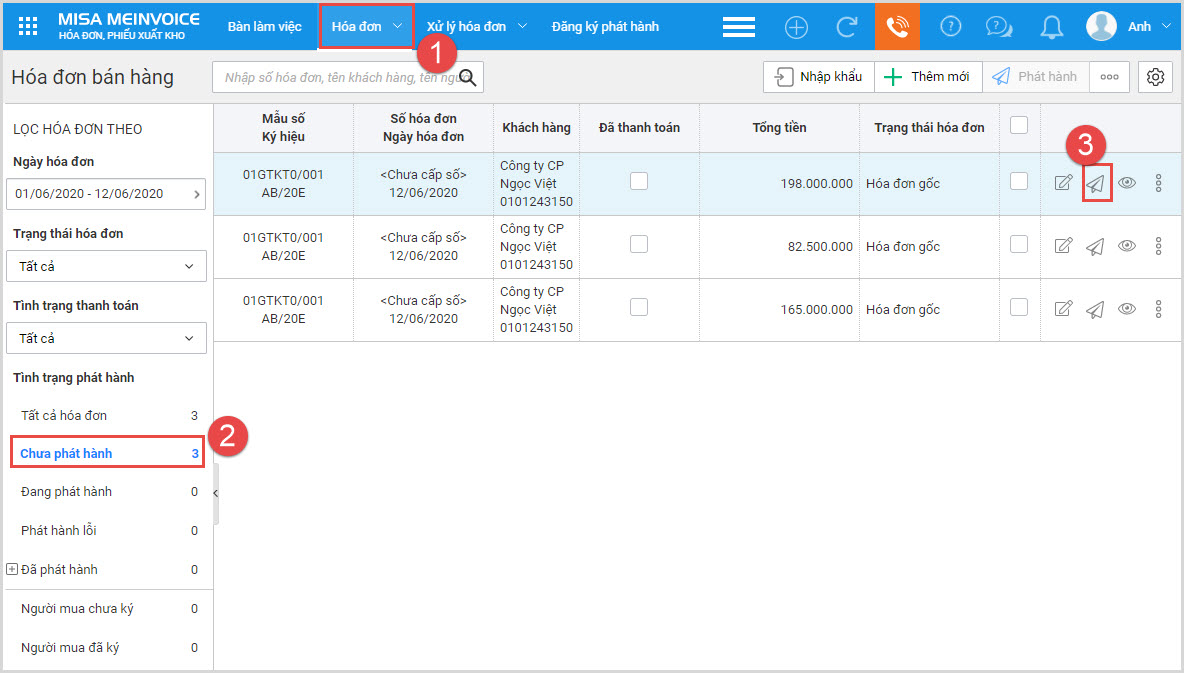The height and width of the screenshot is (673, 1184).
Task: Tick Đã thanh toán for the 198.000.000 invoice
Action: (639, 181)
